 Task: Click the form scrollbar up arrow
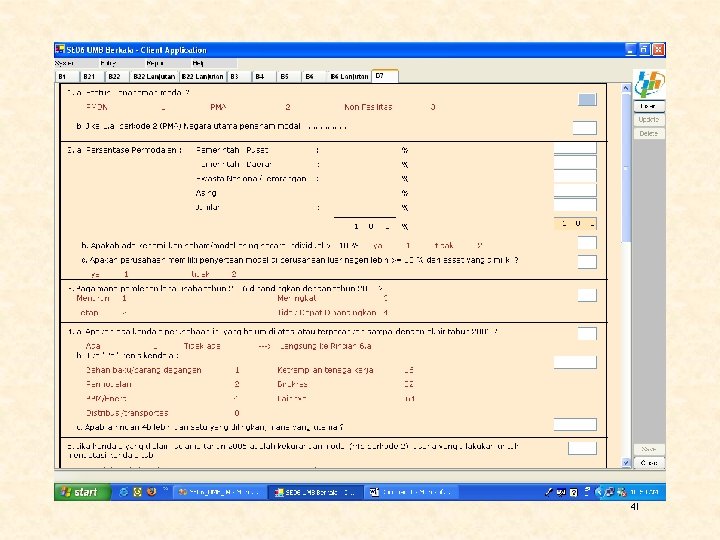[x=626, y=88]
